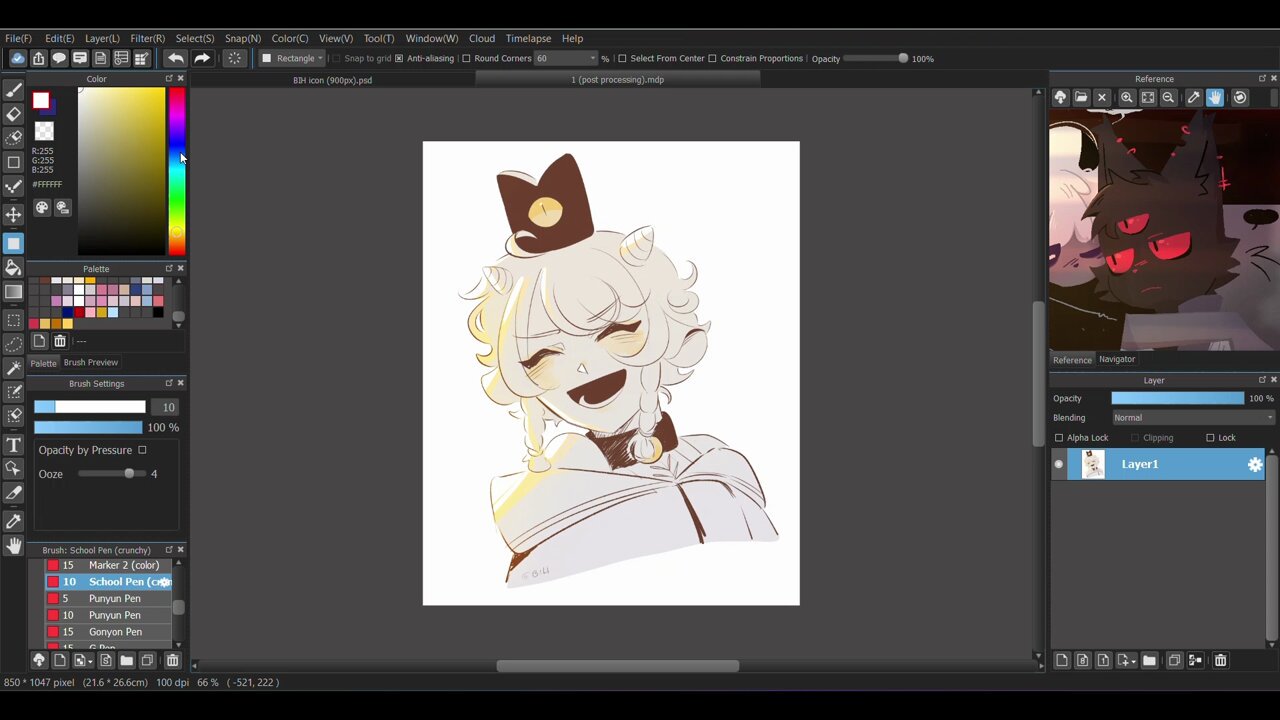Screen dimensions: 1280x720
Task: Open the Rectangle shape dropdown
Action: click(293, 58)
